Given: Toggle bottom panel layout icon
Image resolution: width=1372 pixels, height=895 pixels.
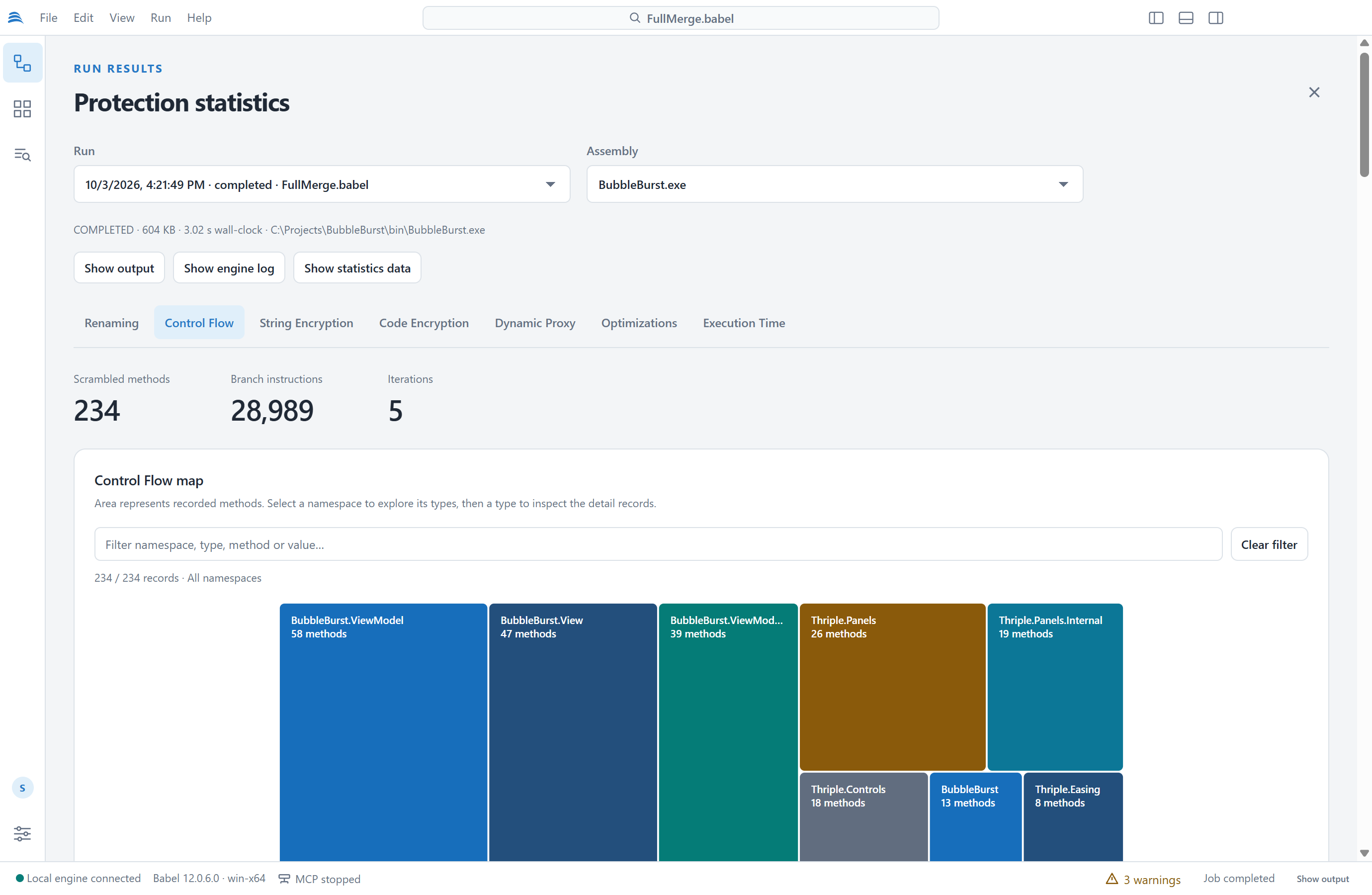Looking at the screenshot, I should [x=1186, y=18].
